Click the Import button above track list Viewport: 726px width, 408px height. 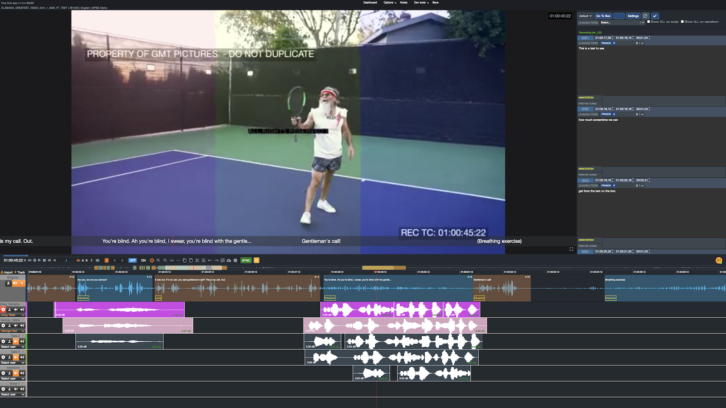pyautogui.click(x=7, y=272)
